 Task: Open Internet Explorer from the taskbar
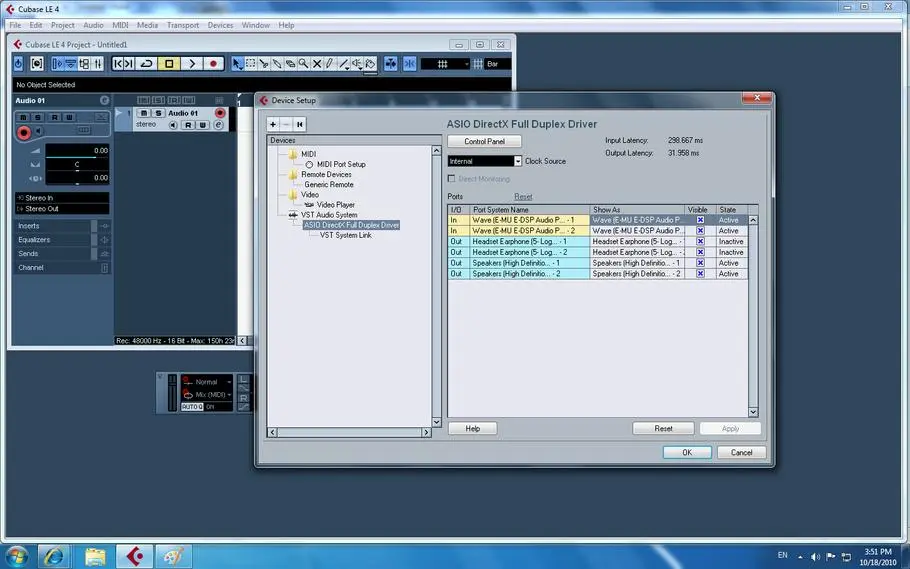tap(52, 555)
